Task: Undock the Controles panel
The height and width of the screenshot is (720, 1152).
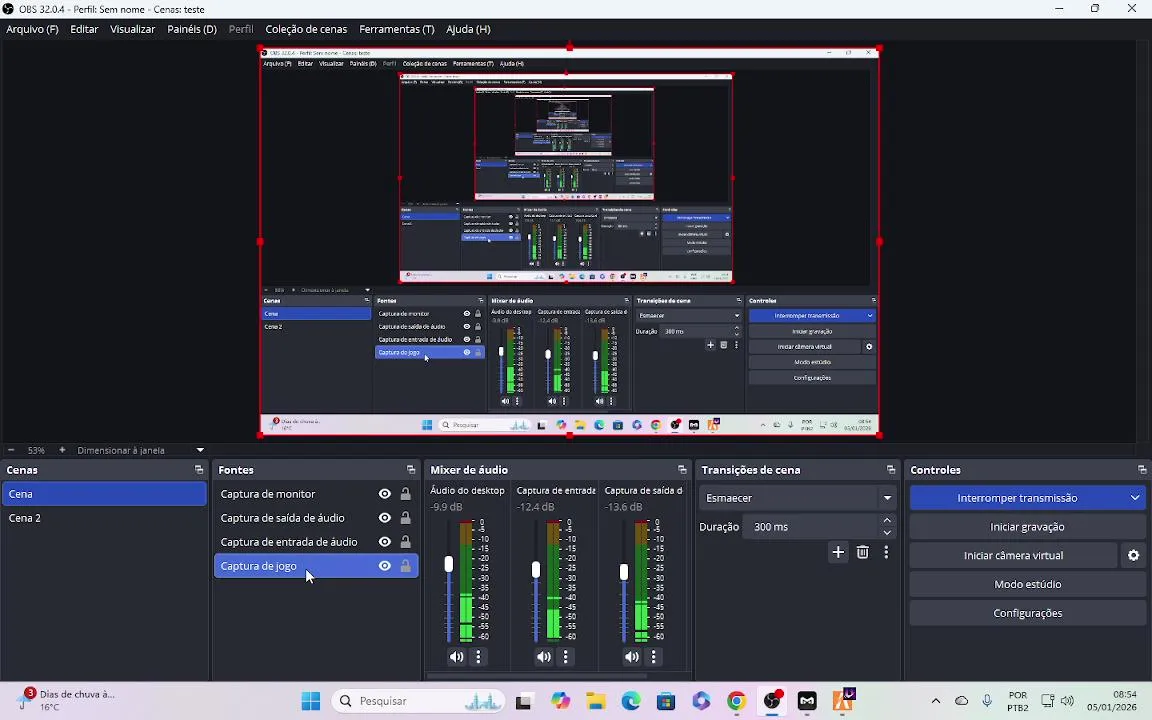Action: [1142, 470]
